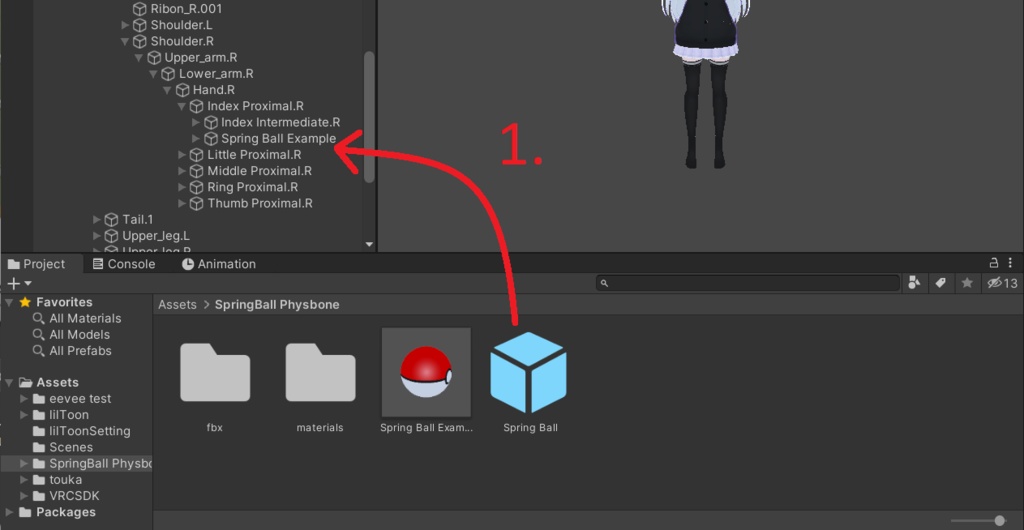Image resolution: width=1024 pixels, height=530 pixels.
Task: Click the hierarchy vertical scrollbar thumb
Action: click(369, 117)
